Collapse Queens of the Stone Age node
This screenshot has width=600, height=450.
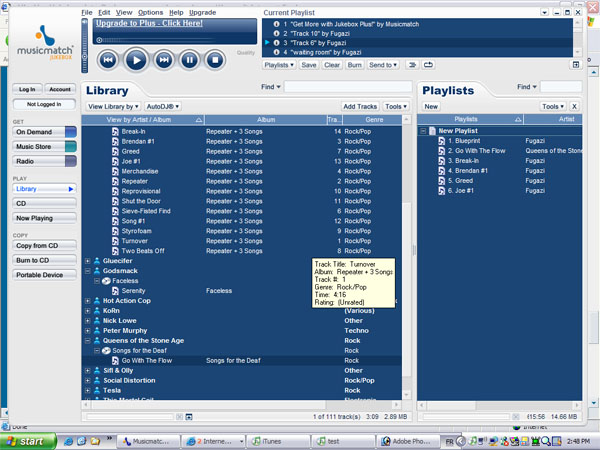87,340
